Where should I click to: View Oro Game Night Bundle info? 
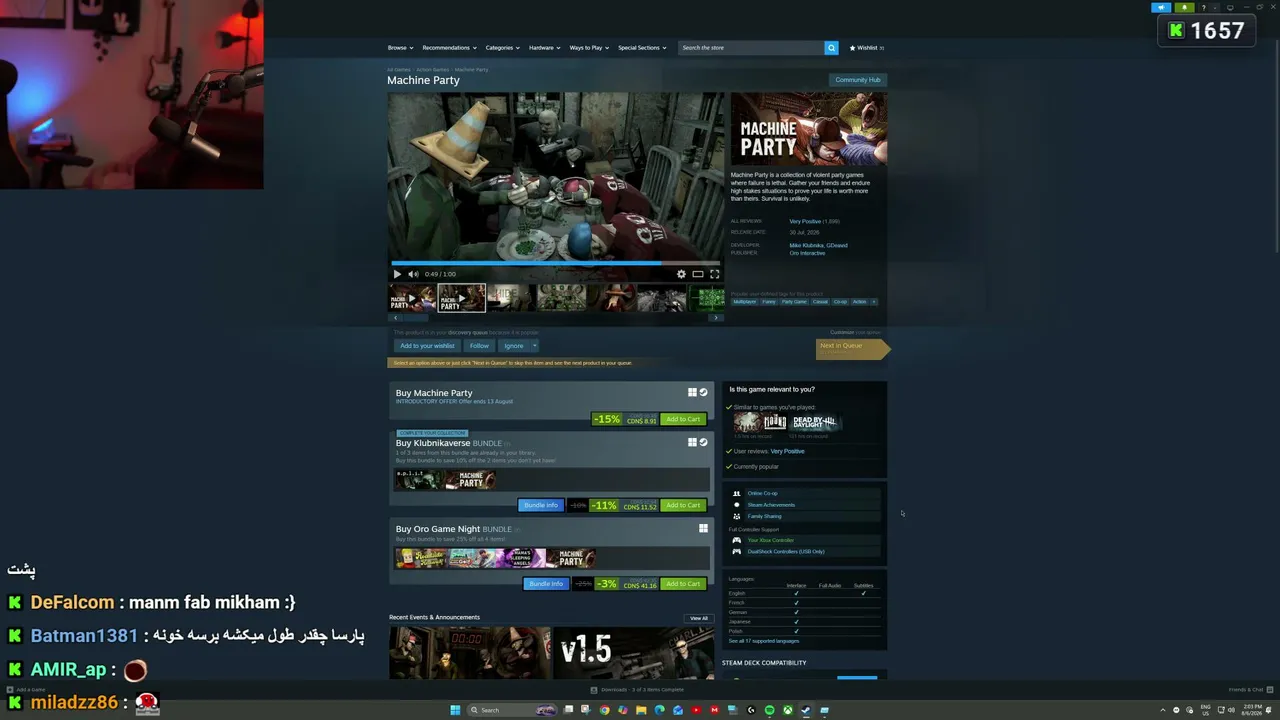(546, 584)
